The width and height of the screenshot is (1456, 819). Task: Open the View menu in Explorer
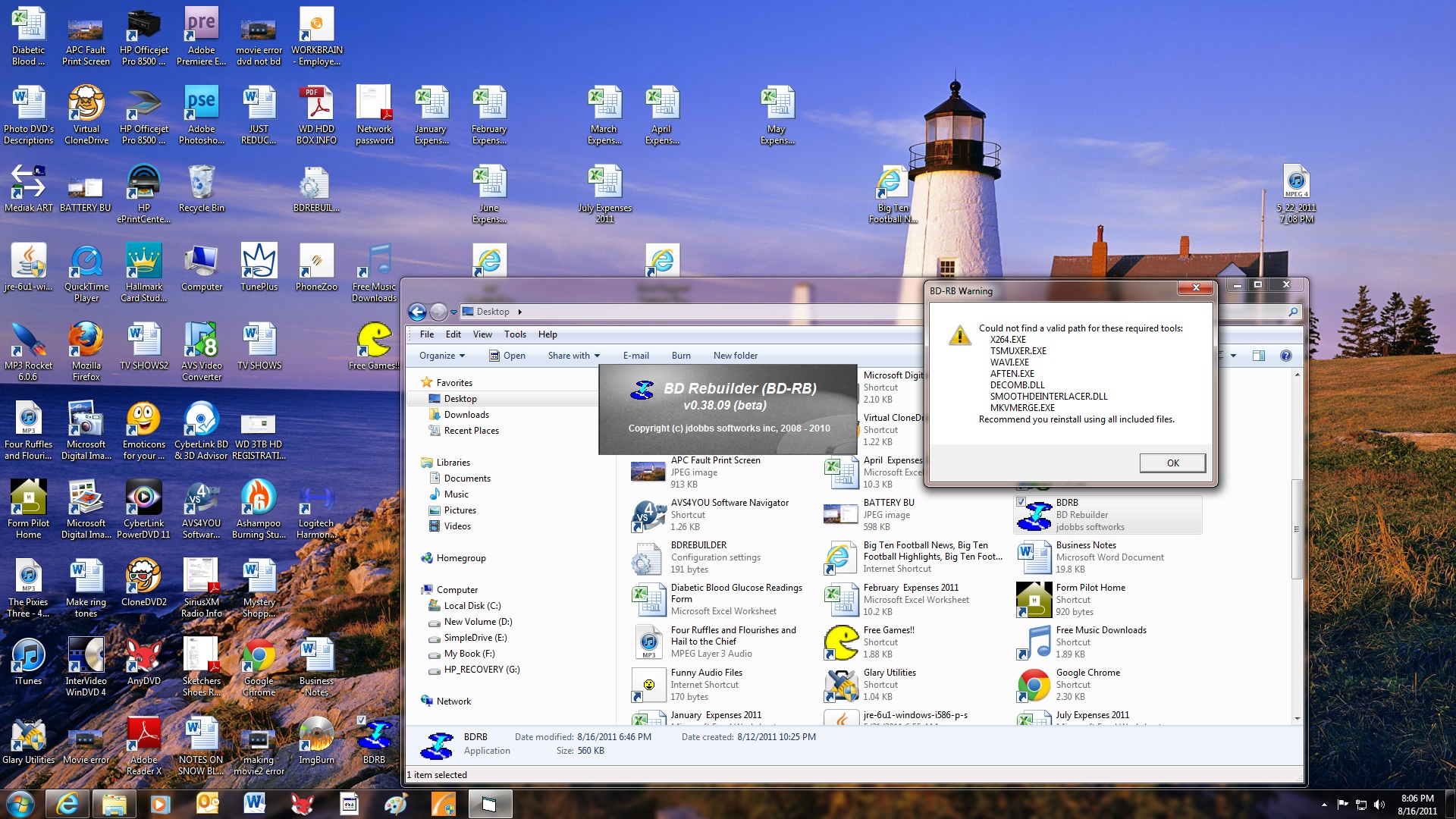tap(482, 334)
